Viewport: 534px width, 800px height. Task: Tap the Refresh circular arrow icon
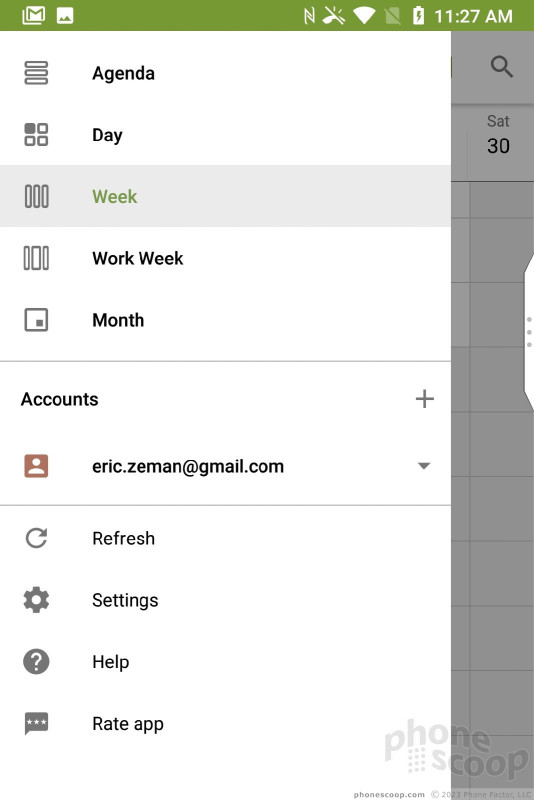coord(36,538)
